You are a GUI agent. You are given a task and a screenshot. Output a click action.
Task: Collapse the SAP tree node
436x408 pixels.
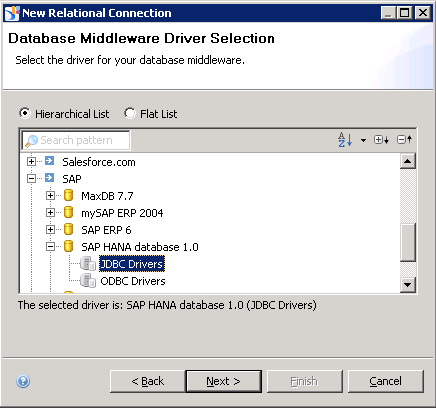[x=31, y=179]
